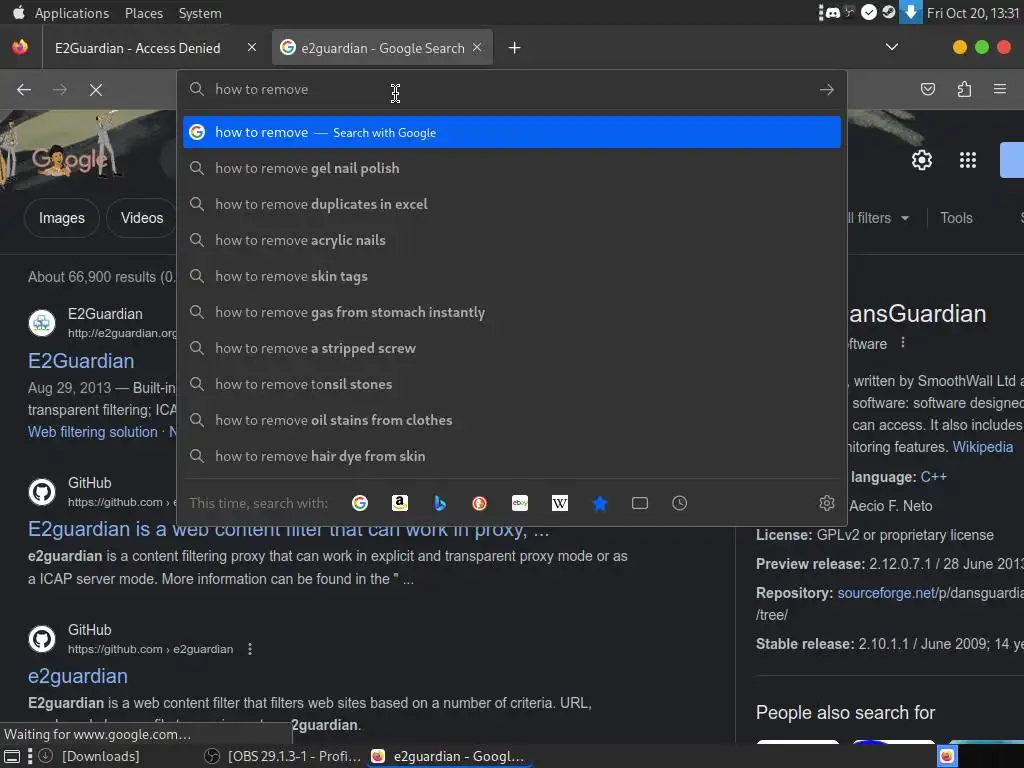This screenshot has width=1024, height=768.
Task: Search with Bing one-off engine icon
Action: pos(440,503)
